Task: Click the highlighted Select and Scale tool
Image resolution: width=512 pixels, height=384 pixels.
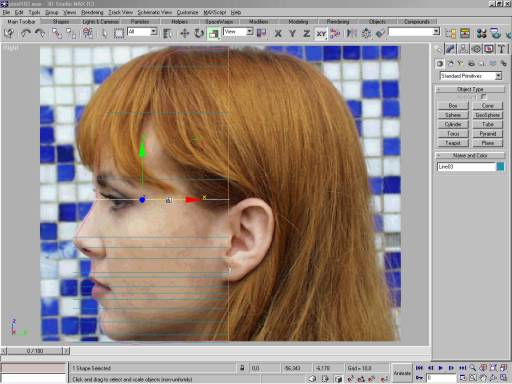Action: 214,33
